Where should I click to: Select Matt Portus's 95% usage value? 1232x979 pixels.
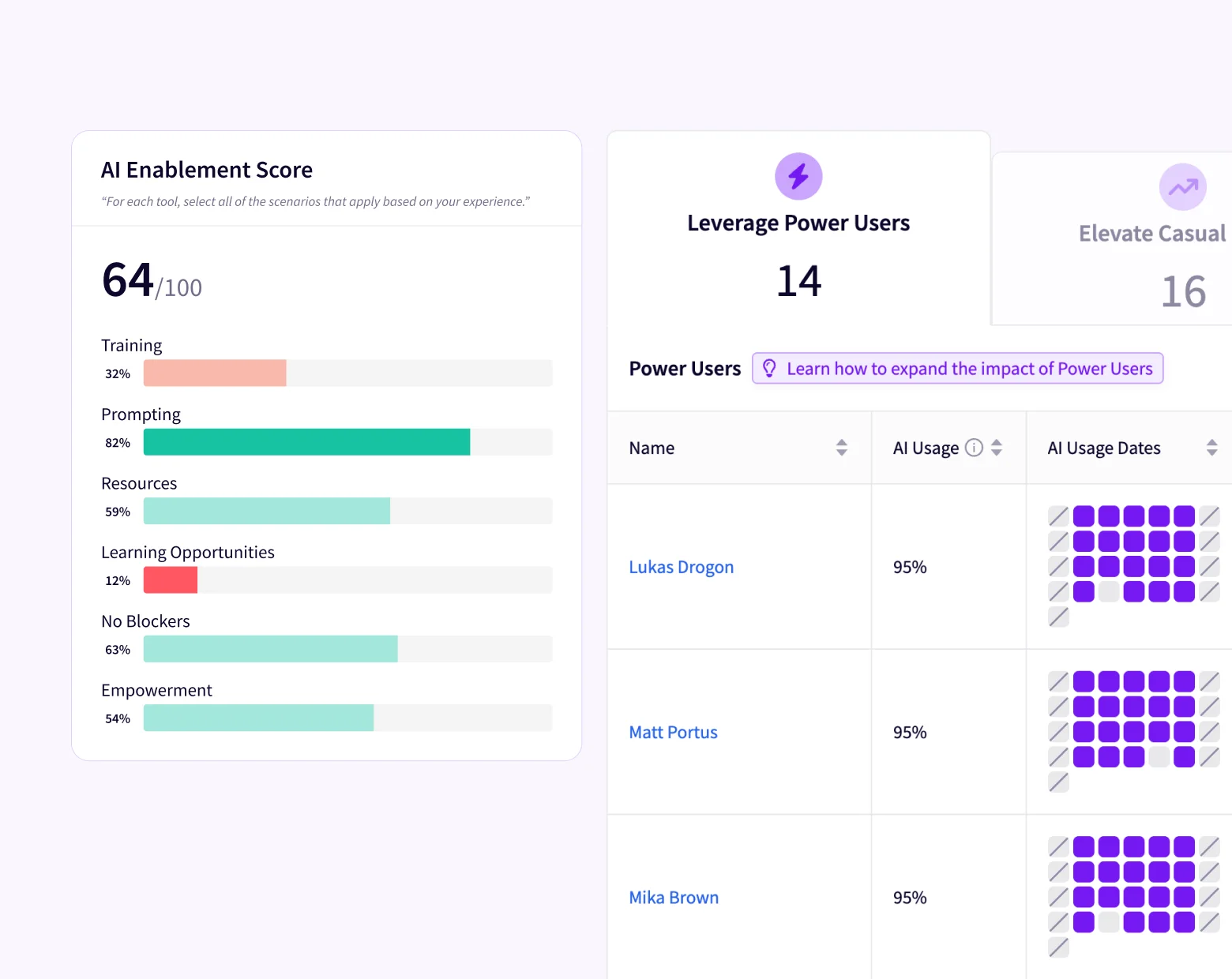click(909, 732)
